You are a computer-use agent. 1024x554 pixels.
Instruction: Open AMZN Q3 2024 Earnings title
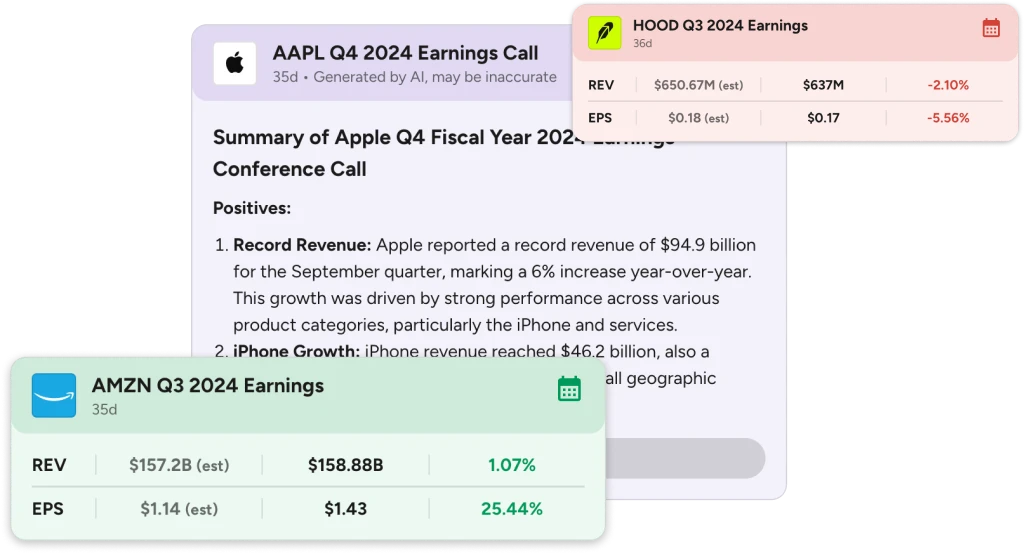pos(208,385)
